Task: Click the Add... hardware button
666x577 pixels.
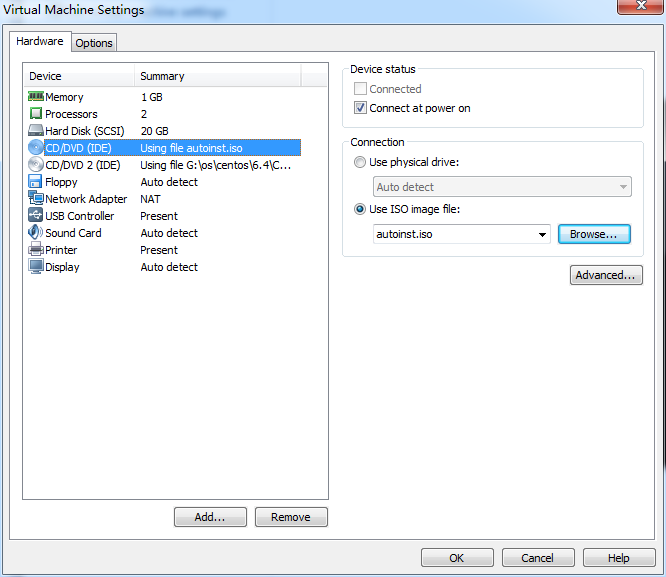Action: point(210,517)
